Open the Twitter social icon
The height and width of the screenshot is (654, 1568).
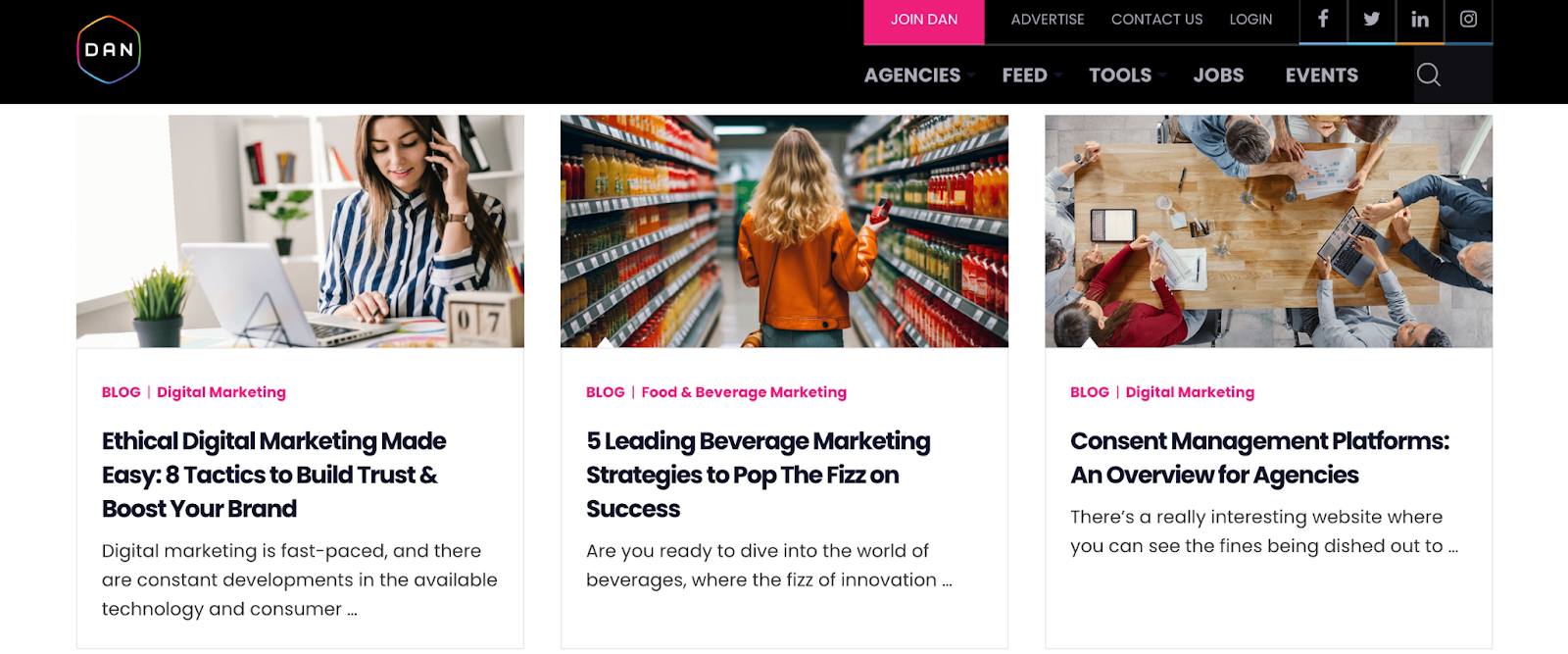pos(1371,20)
